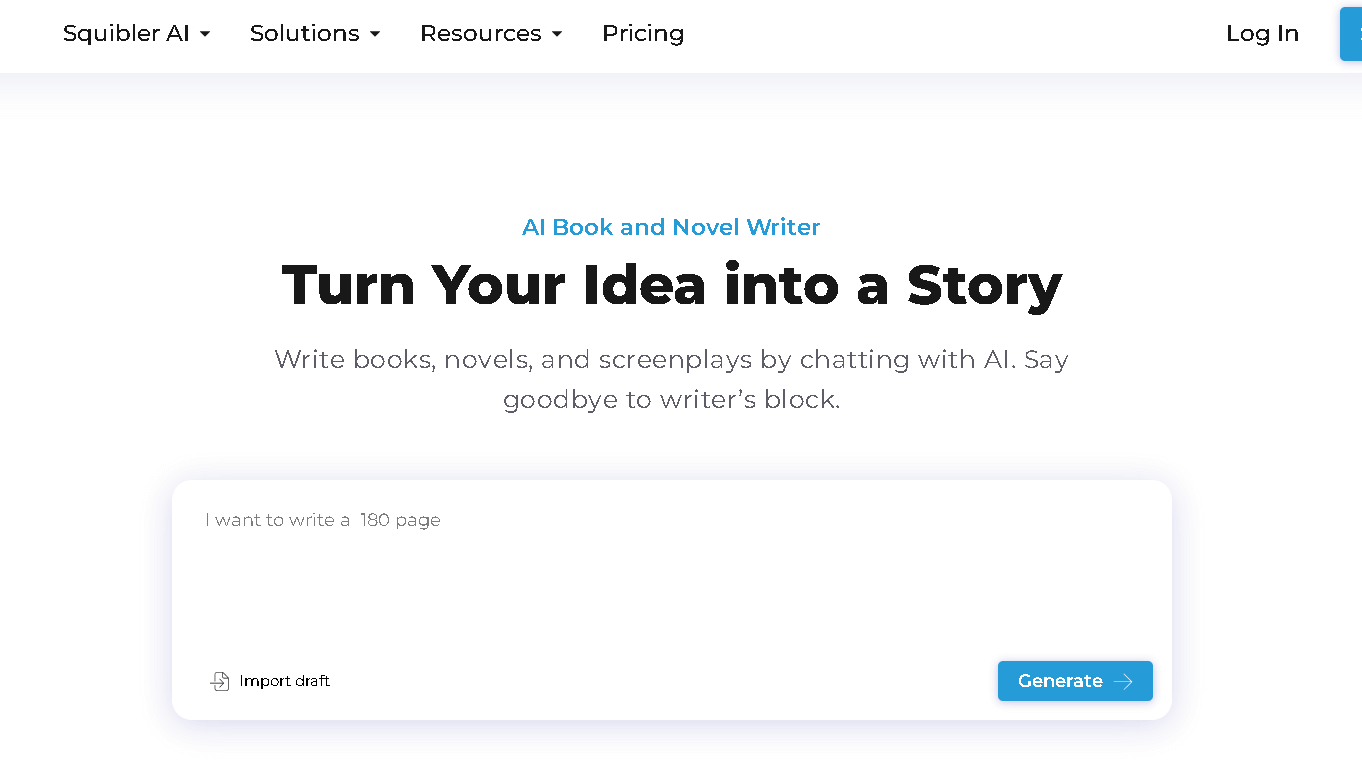Open the Resources dropdown menu
The width and height of the screenshot is (1362, 766).
(481, 34)
